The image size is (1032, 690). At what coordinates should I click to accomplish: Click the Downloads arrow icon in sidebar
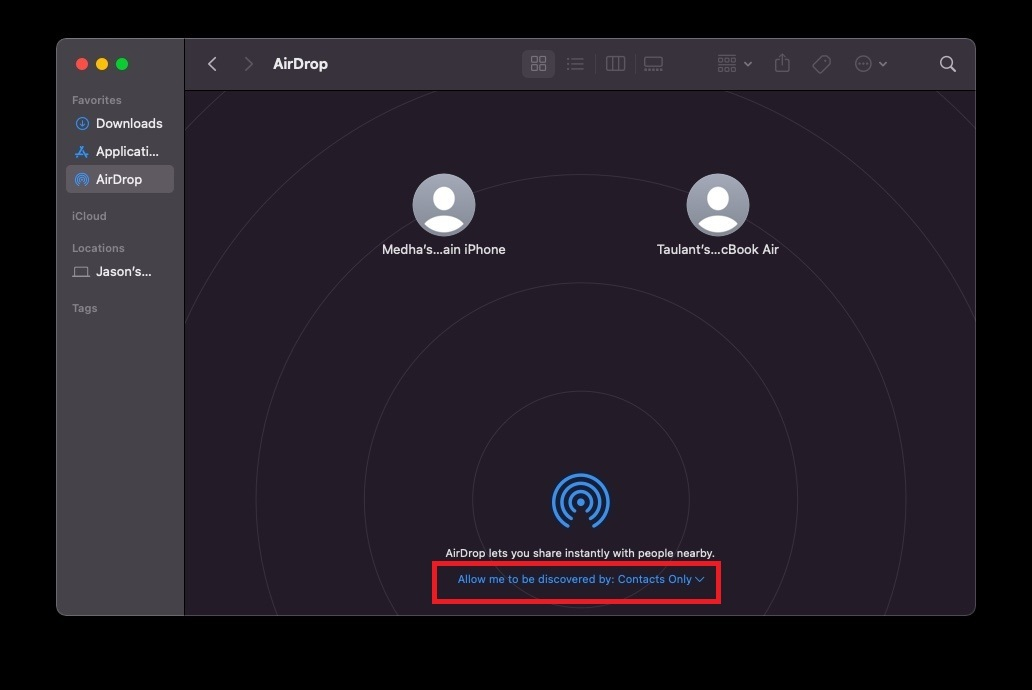(x=82, y=123)
